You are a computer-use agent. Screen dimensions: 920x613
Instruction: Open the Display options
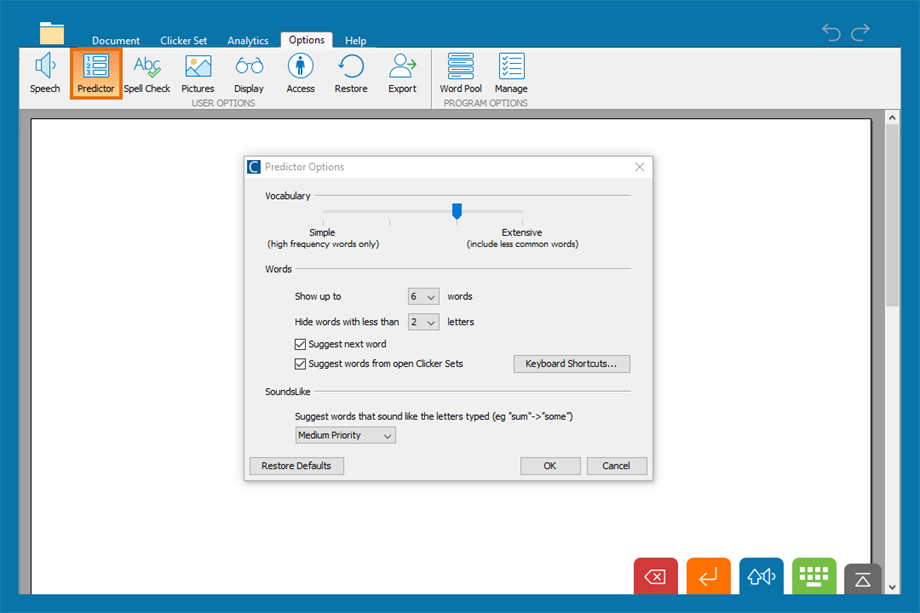click(x=248, y=72)
